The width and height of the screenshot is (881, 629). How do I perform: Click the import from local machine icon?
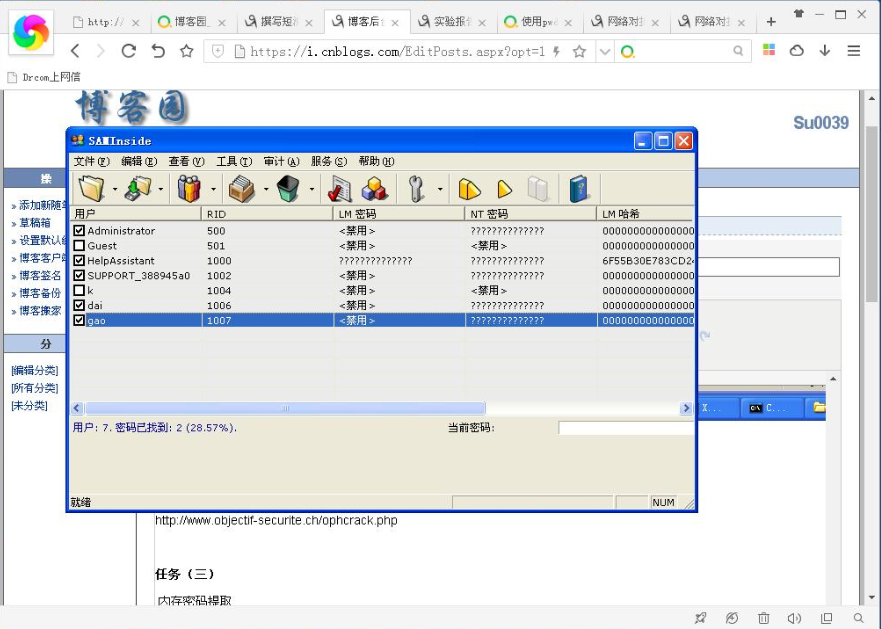(138, 188)
